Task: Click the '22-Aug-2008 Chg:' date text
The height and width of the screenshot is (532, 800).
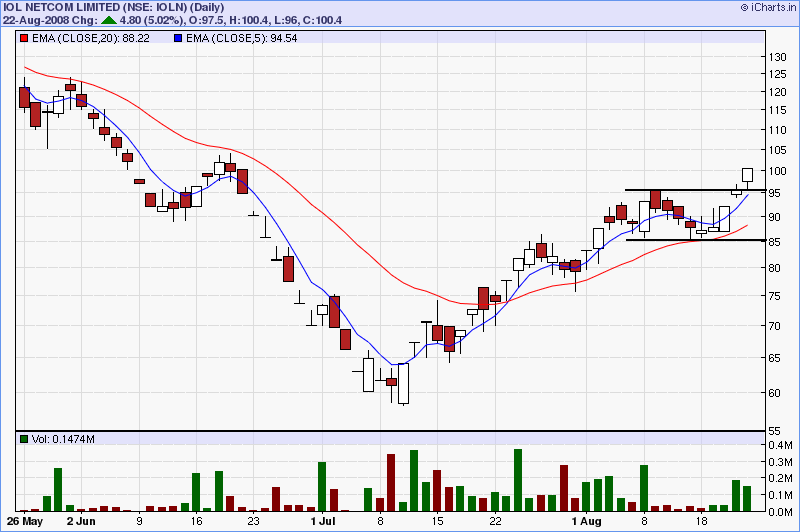Action: (50, 20)
